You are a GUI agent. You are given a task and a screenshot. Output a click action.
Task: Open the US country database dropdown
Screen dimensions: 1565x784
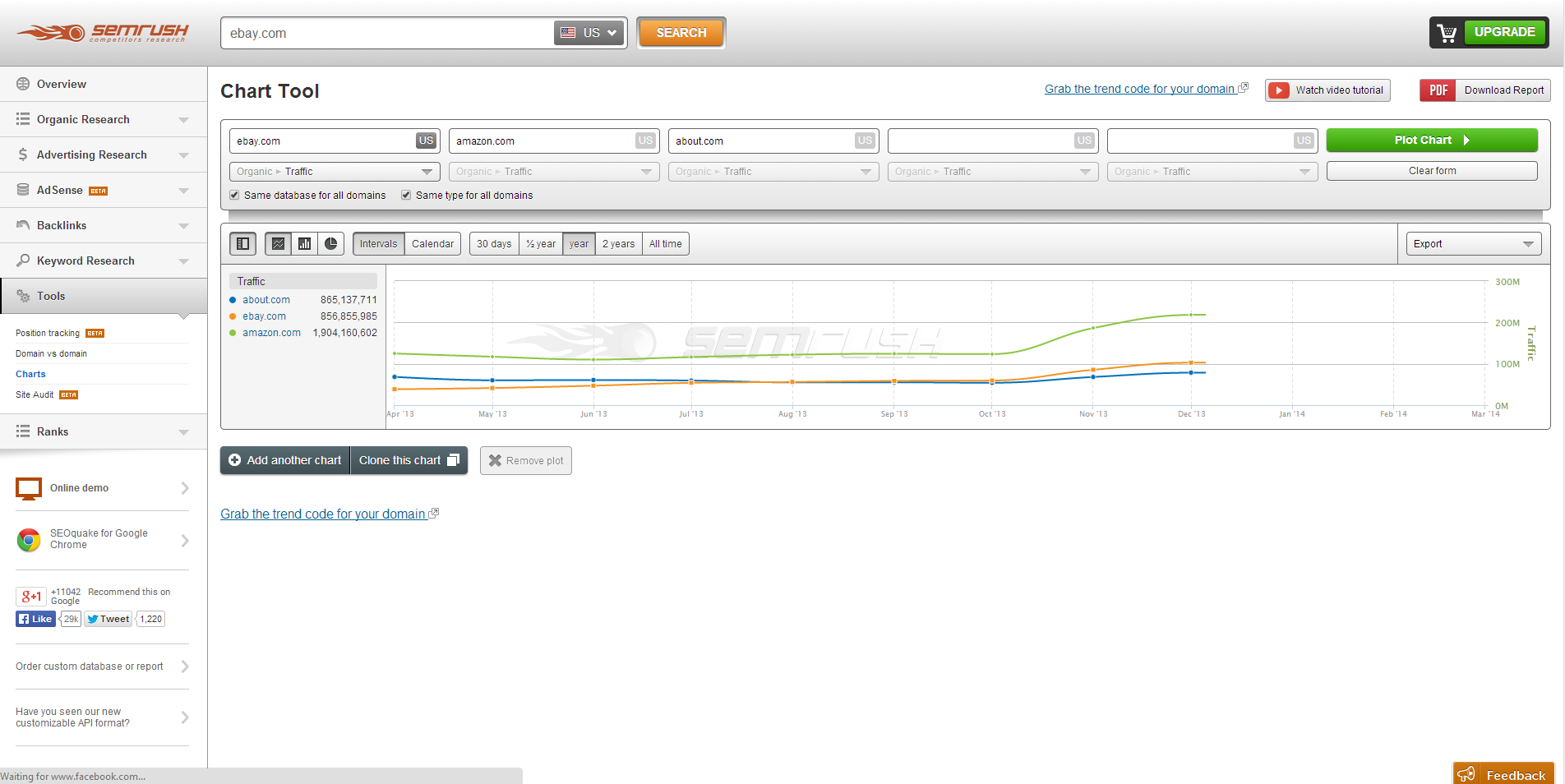pyautogui.click(x=589, y=33)
